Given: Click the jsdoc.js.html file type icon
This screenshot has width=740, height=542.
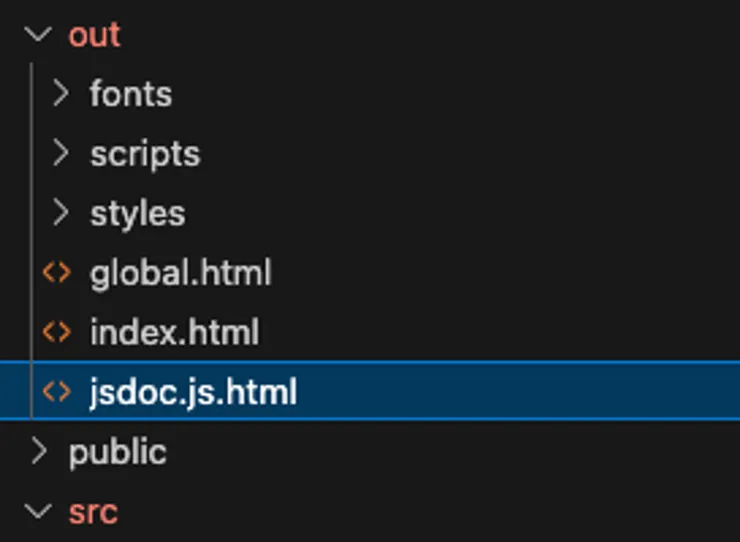Looking at the screenshot, I should point(57,392).
